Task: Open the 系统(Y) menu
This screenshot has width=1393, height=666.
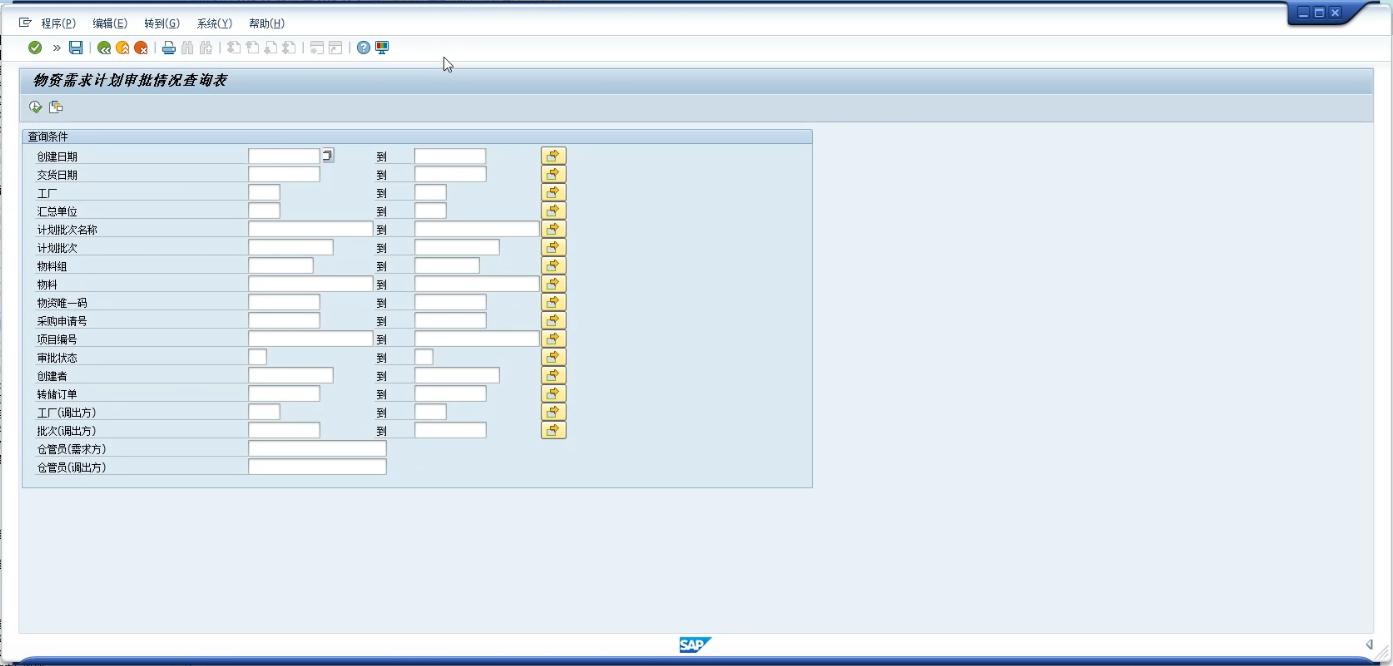Action: click(x=214, y=23)
